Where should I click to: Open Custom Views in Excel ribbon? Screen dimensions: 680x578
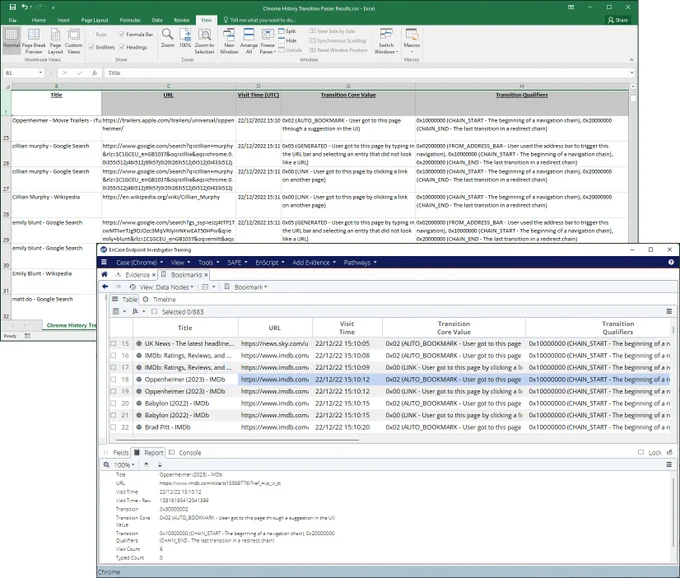coord(74,41)
